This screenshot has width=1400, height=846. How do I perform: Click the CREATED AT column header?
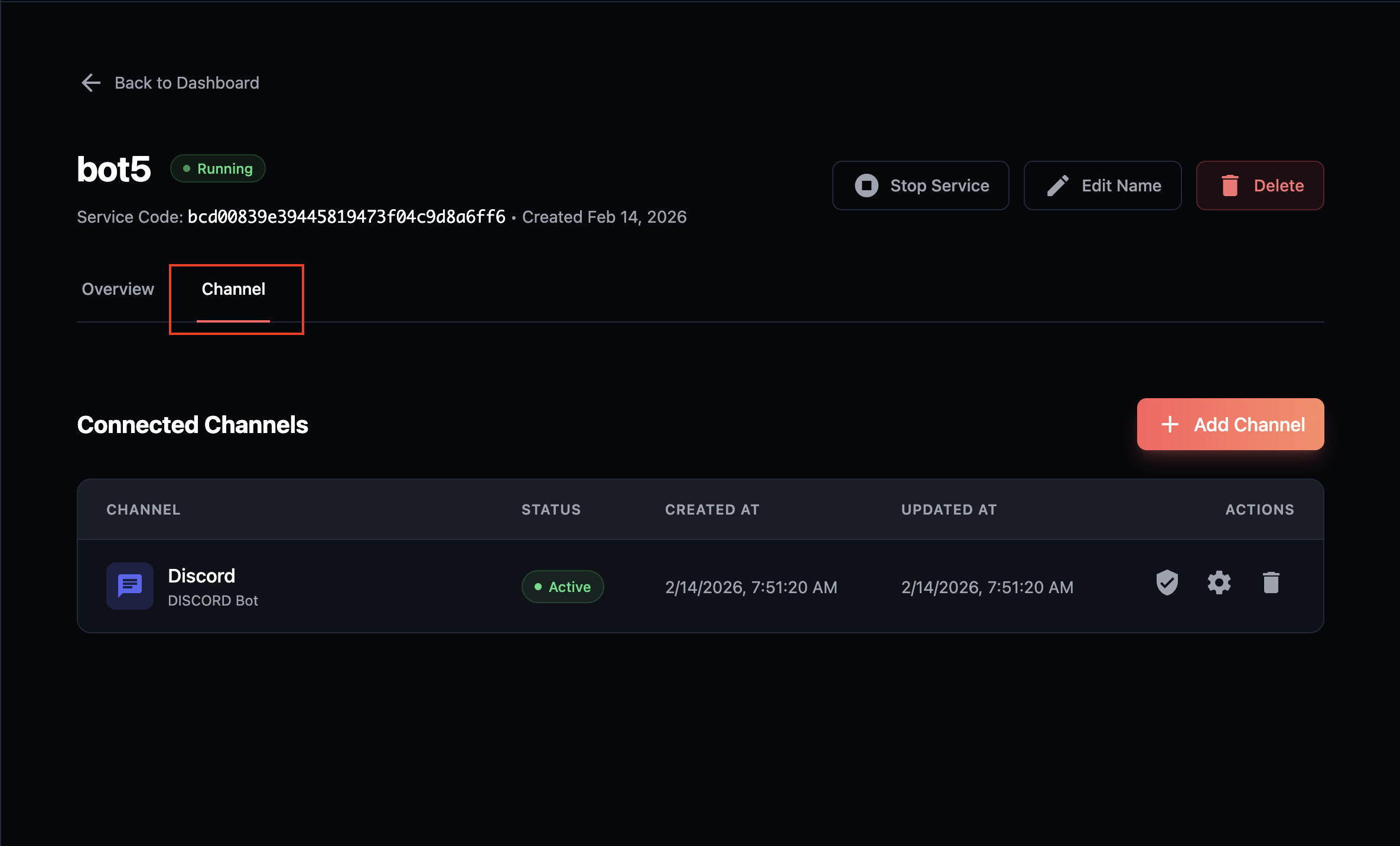[x=712, y=509]
